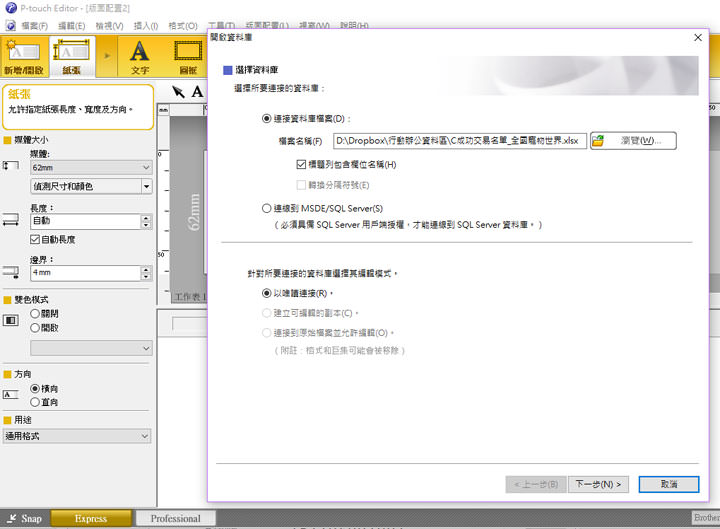Open the 插入(I) menu
The width and height of the screenshot is (720, 529).
(146, 26)
